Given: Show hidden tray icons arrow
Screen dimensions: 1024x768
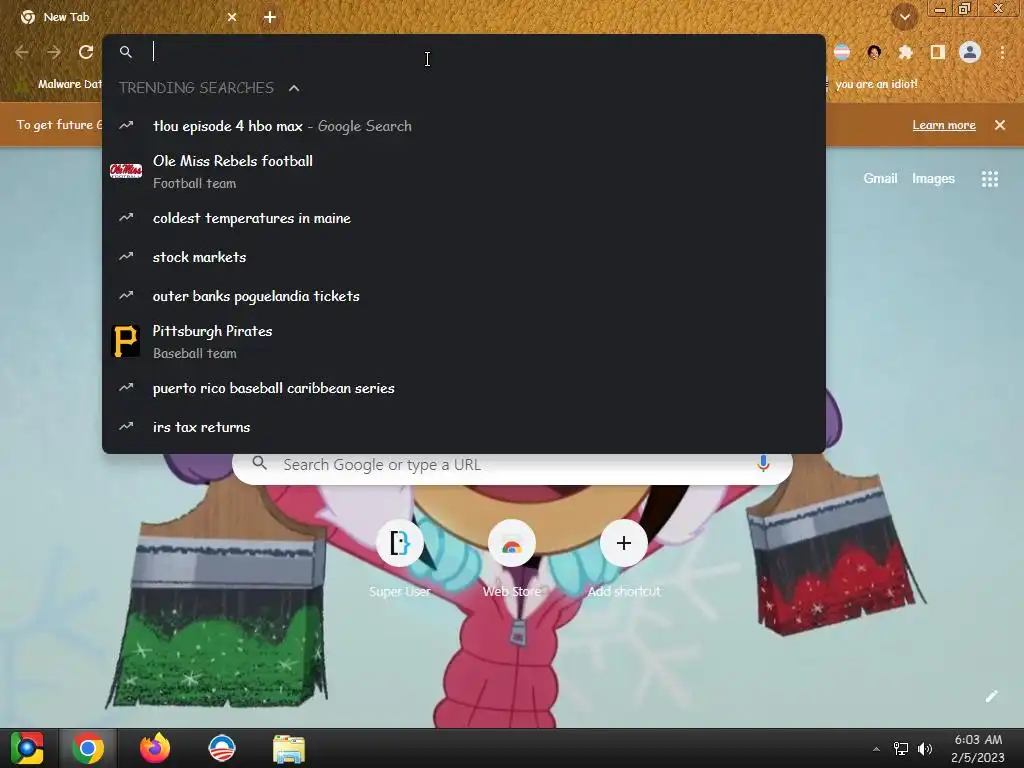Looking at the screenshot, I should [x=876, y=749].
